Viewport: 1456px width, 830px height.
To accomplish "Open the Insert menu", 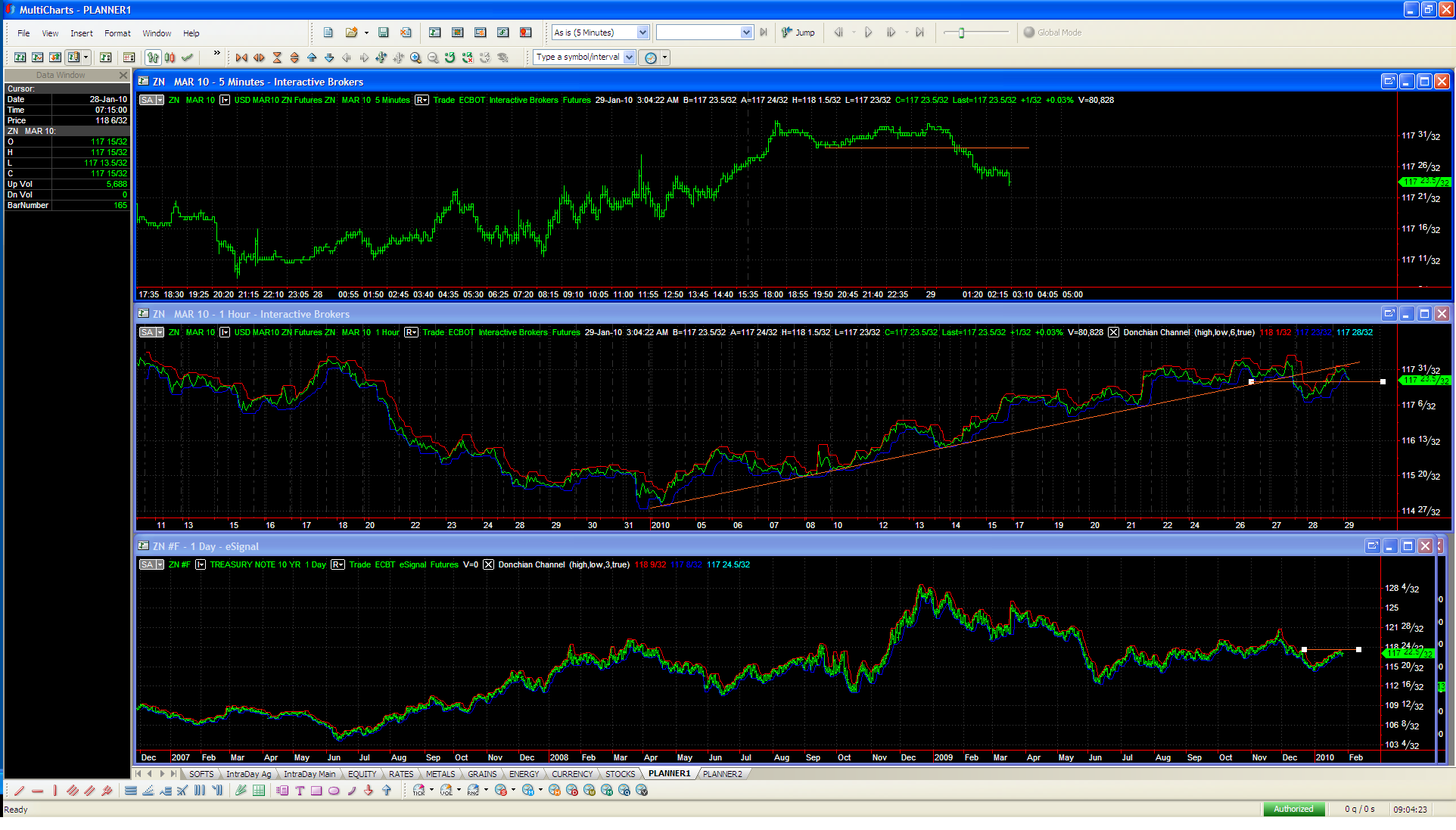I will [x=82, y=33].
